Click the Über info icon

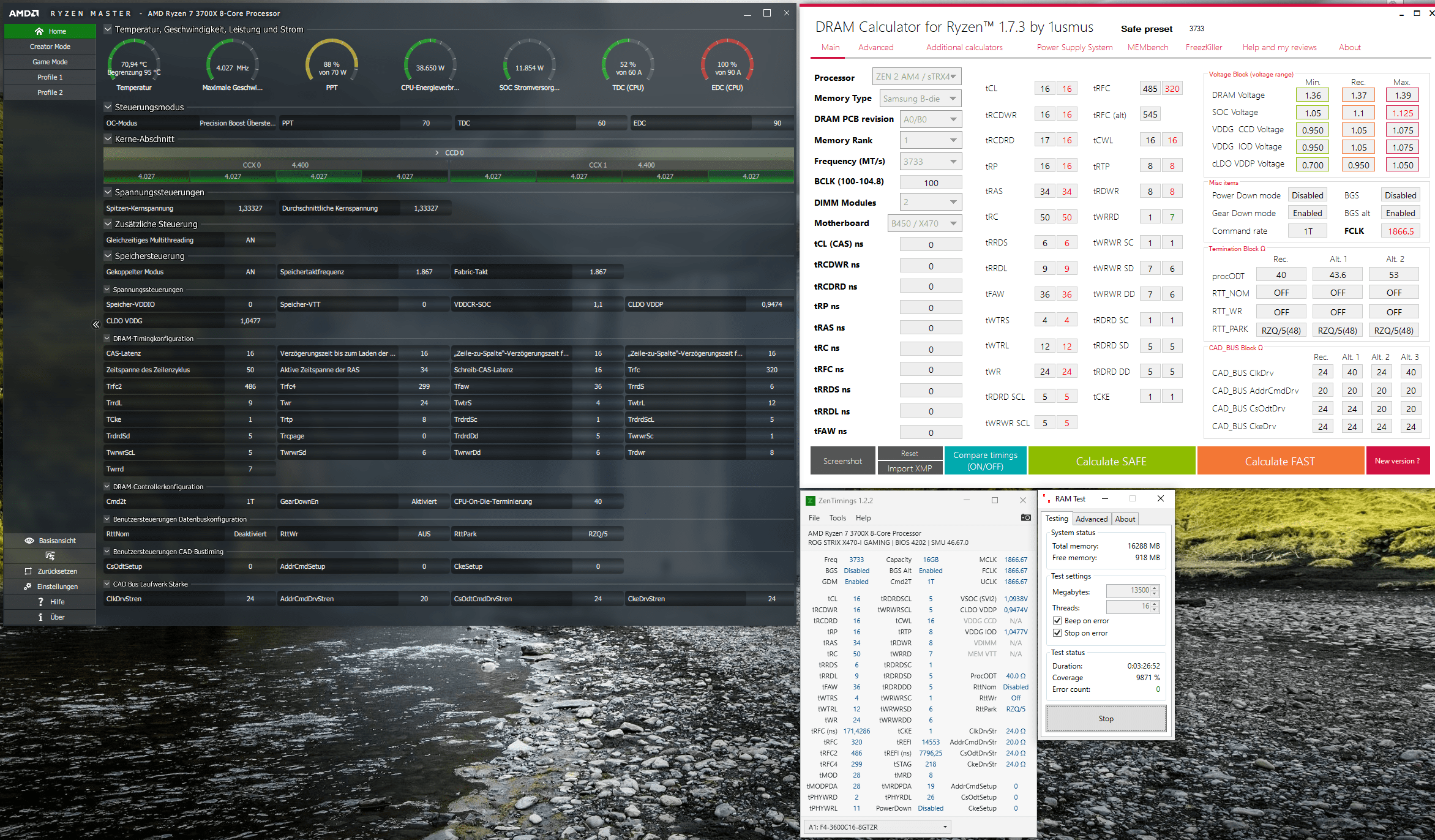pos(40,617)
